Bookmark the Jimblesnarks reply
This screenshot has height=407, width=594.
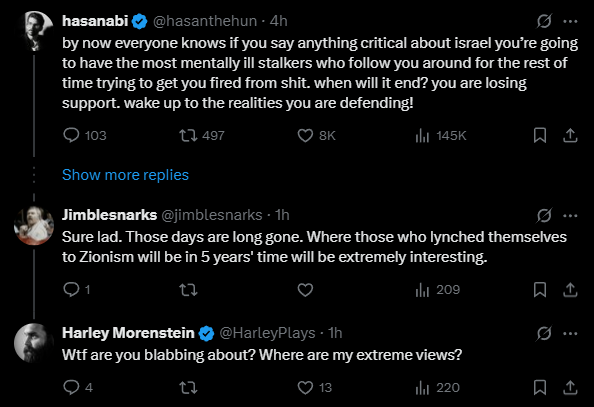click(540, 290)
